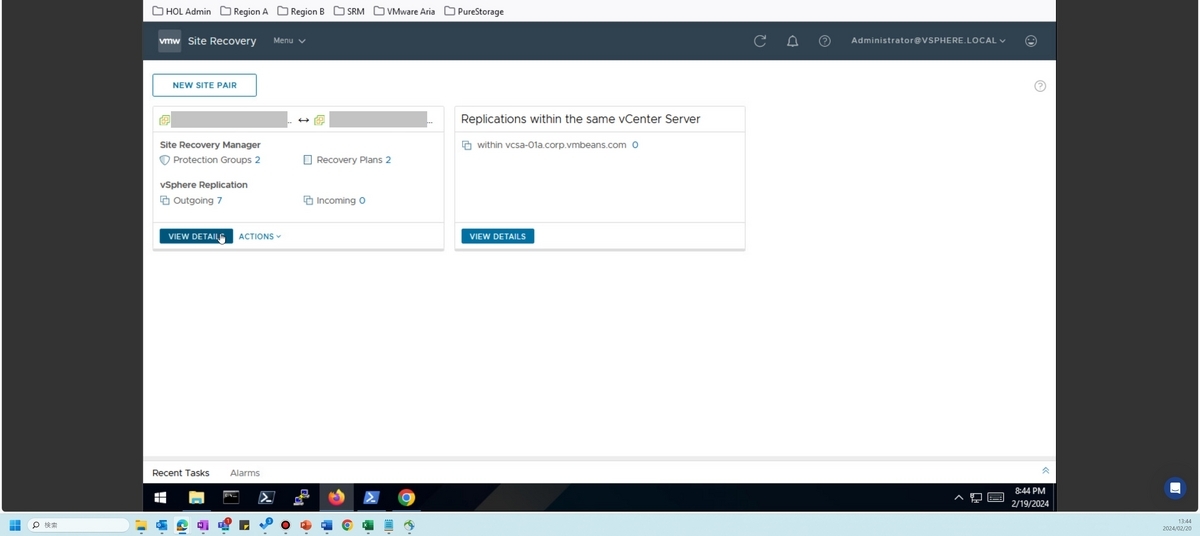This screenshot has width=1200, height=536.
Task: Click the help circle icon beside New Site Pair
Action: point(1040,86)
